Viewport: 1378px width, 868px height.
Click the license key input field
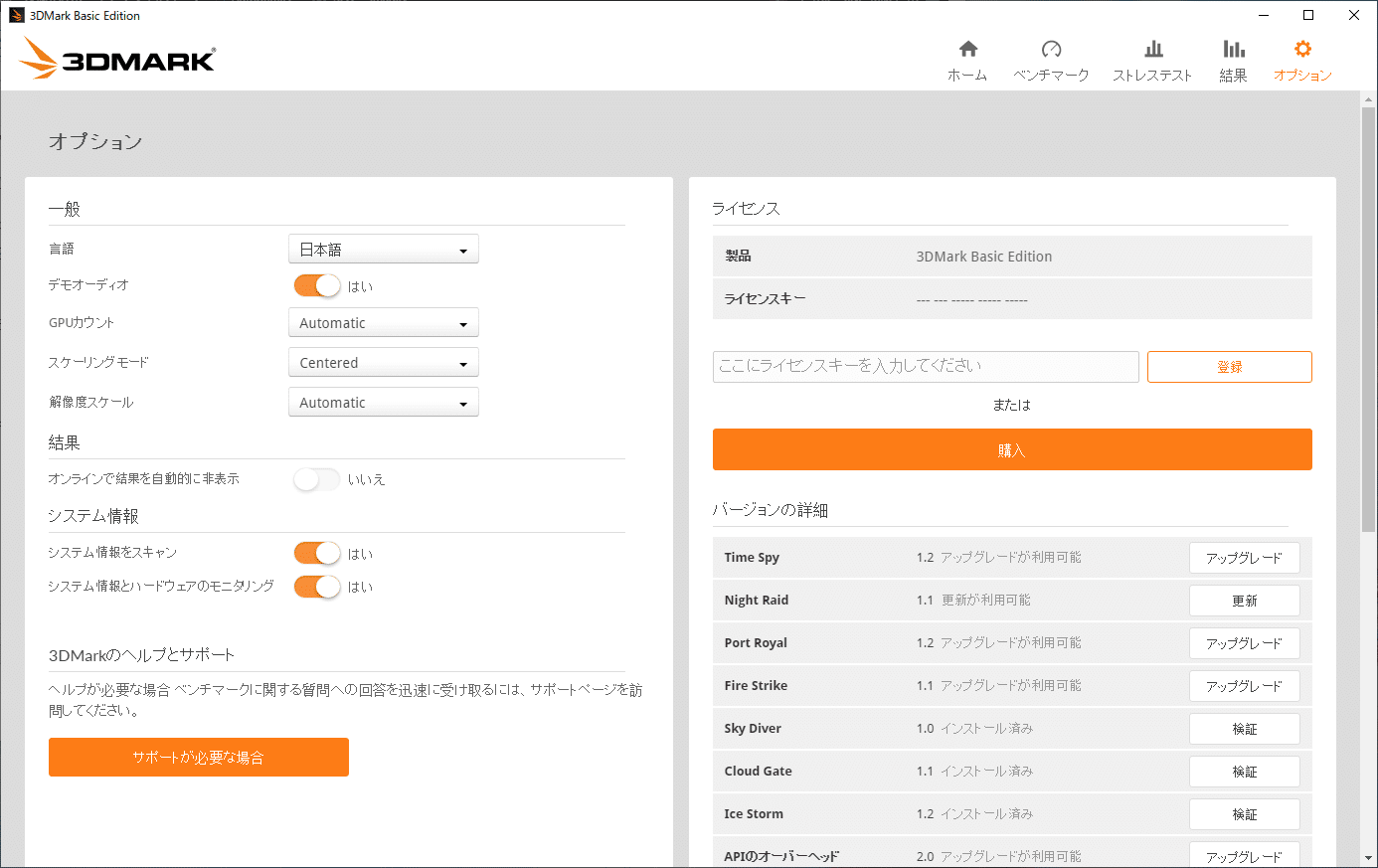[x=926, y=367]
